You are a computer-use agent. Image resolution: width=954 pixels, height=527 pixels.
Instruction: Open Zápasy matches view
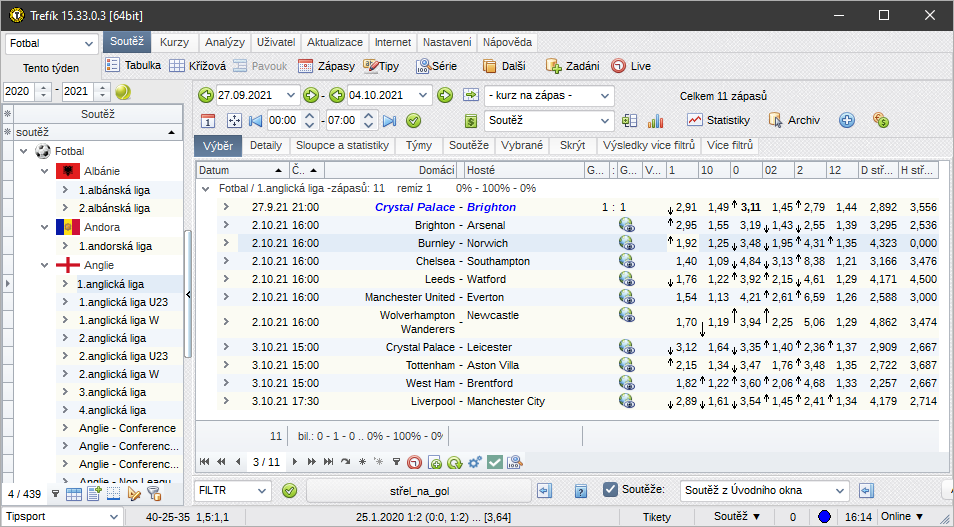(327, 66)
